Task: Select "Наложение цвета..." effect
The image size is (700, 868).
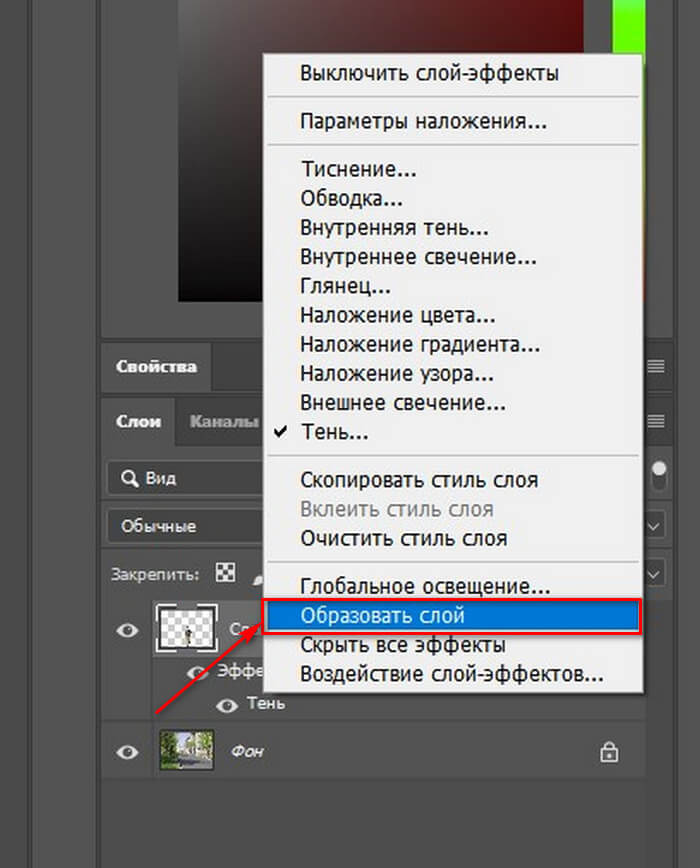Action: point(397,316)
